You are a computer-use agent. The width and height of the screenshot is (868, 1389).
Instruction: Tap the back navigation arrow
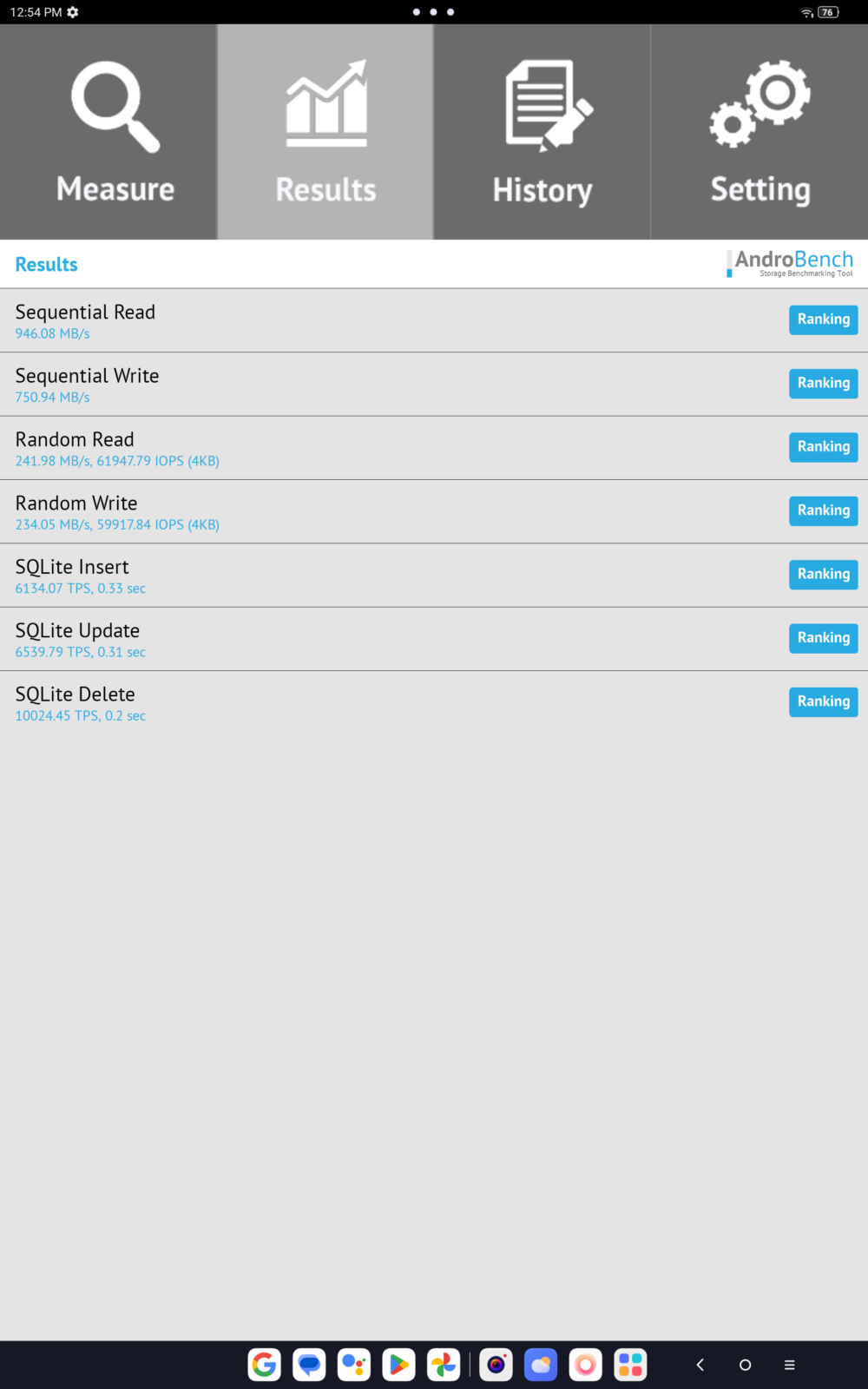[x=700, y=1365]
